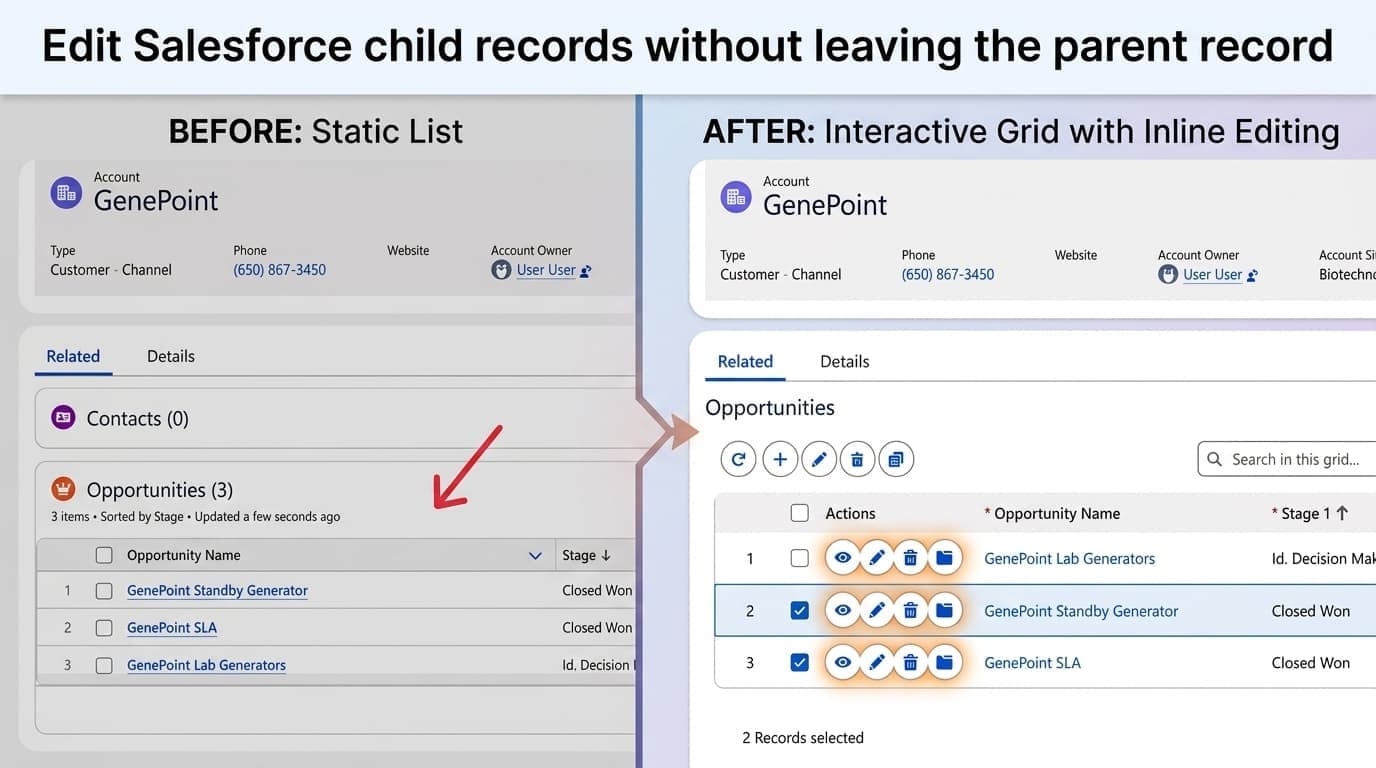
Task: Click the eye icon in the GenePoint Standby Generator grid row
Action: tap(843, 610)
